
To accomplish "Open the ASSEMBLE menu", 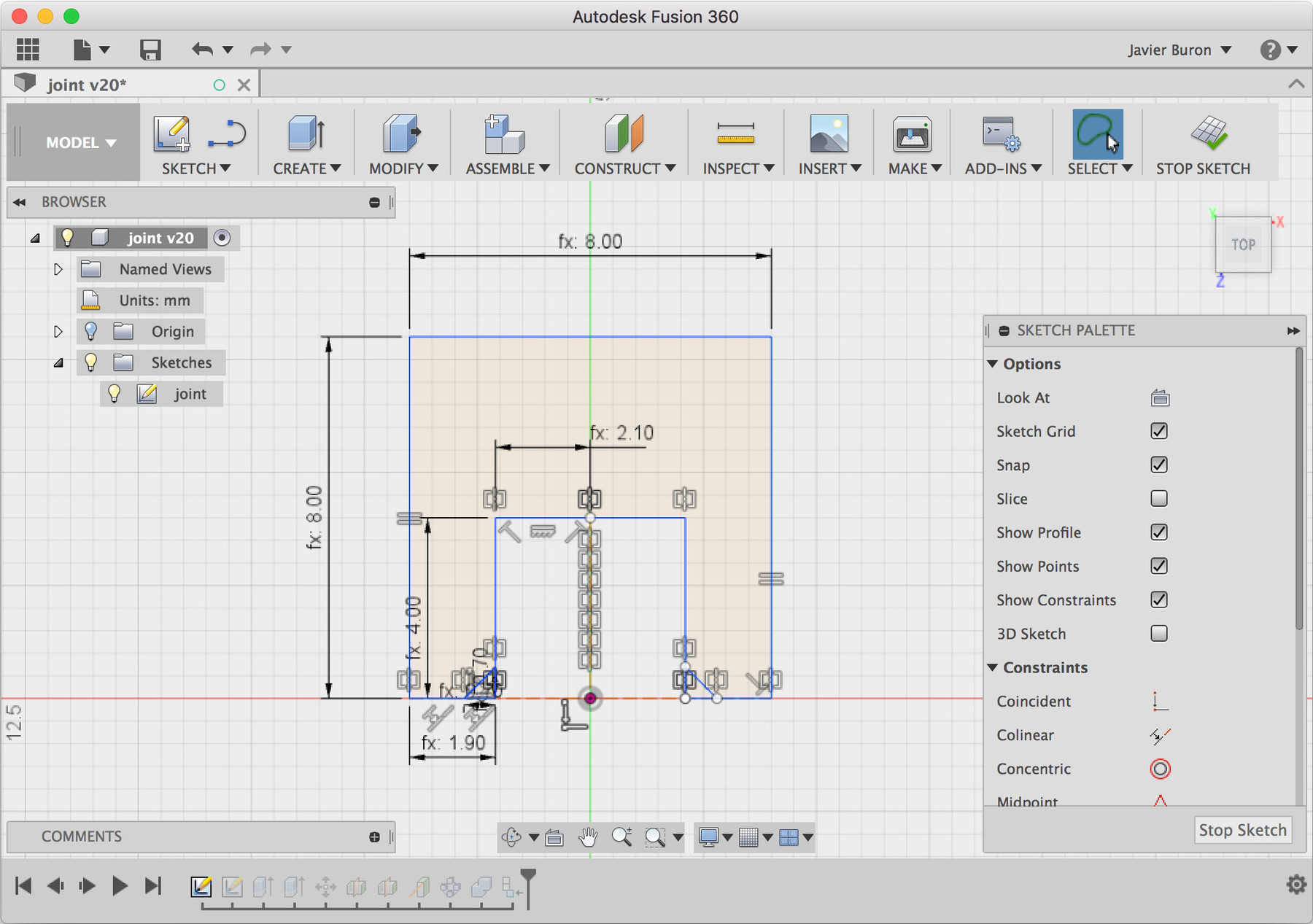I will coord(507,168).
